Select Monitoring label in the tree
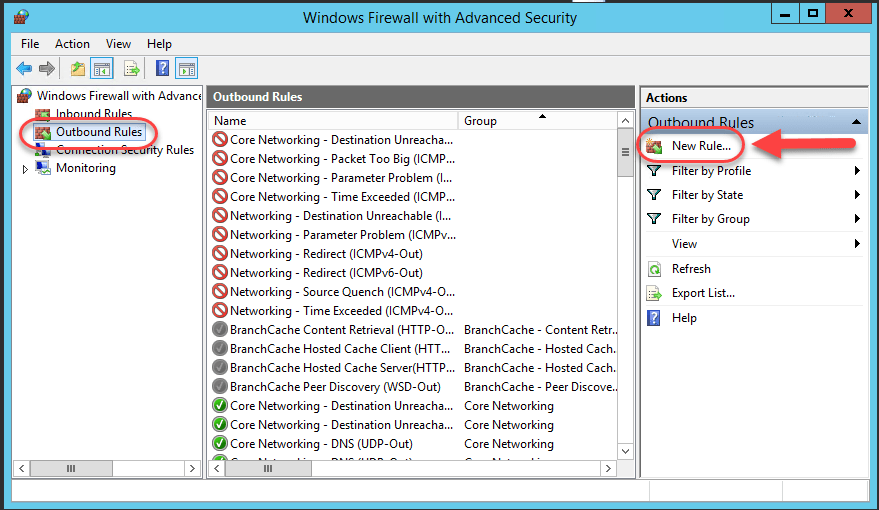This screenshot has width=879, height=510. [86, 168]
